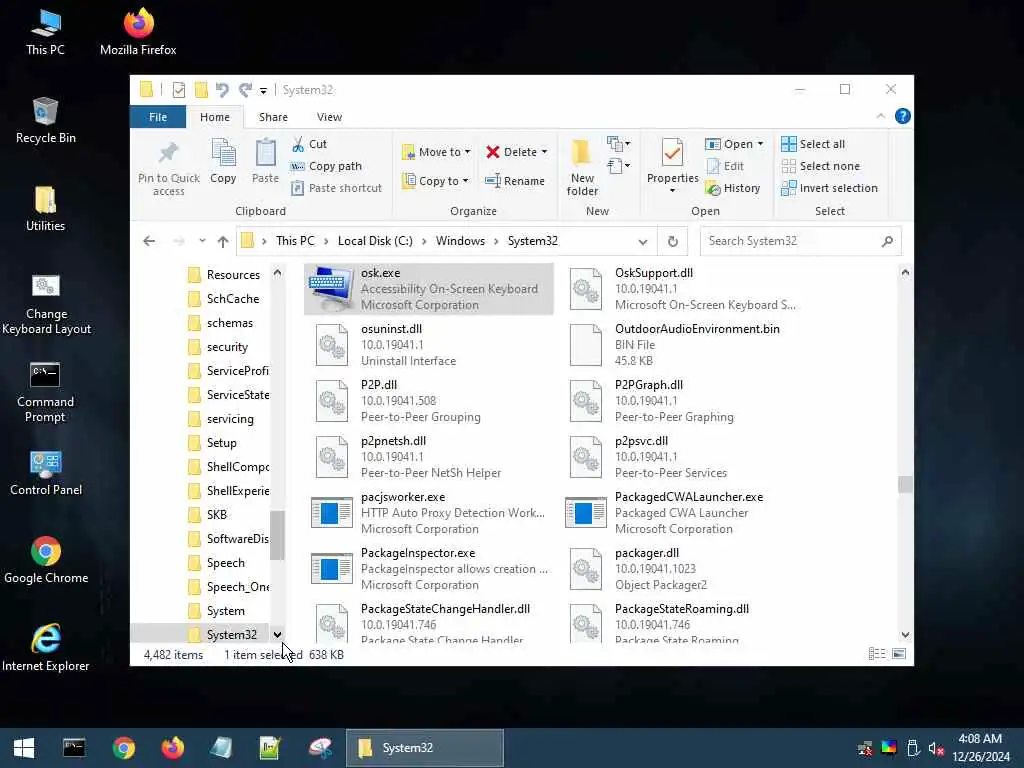The width and height of the screenshot is (1024, 768).
Task: Open the New item dropdown
Action: 618,144
